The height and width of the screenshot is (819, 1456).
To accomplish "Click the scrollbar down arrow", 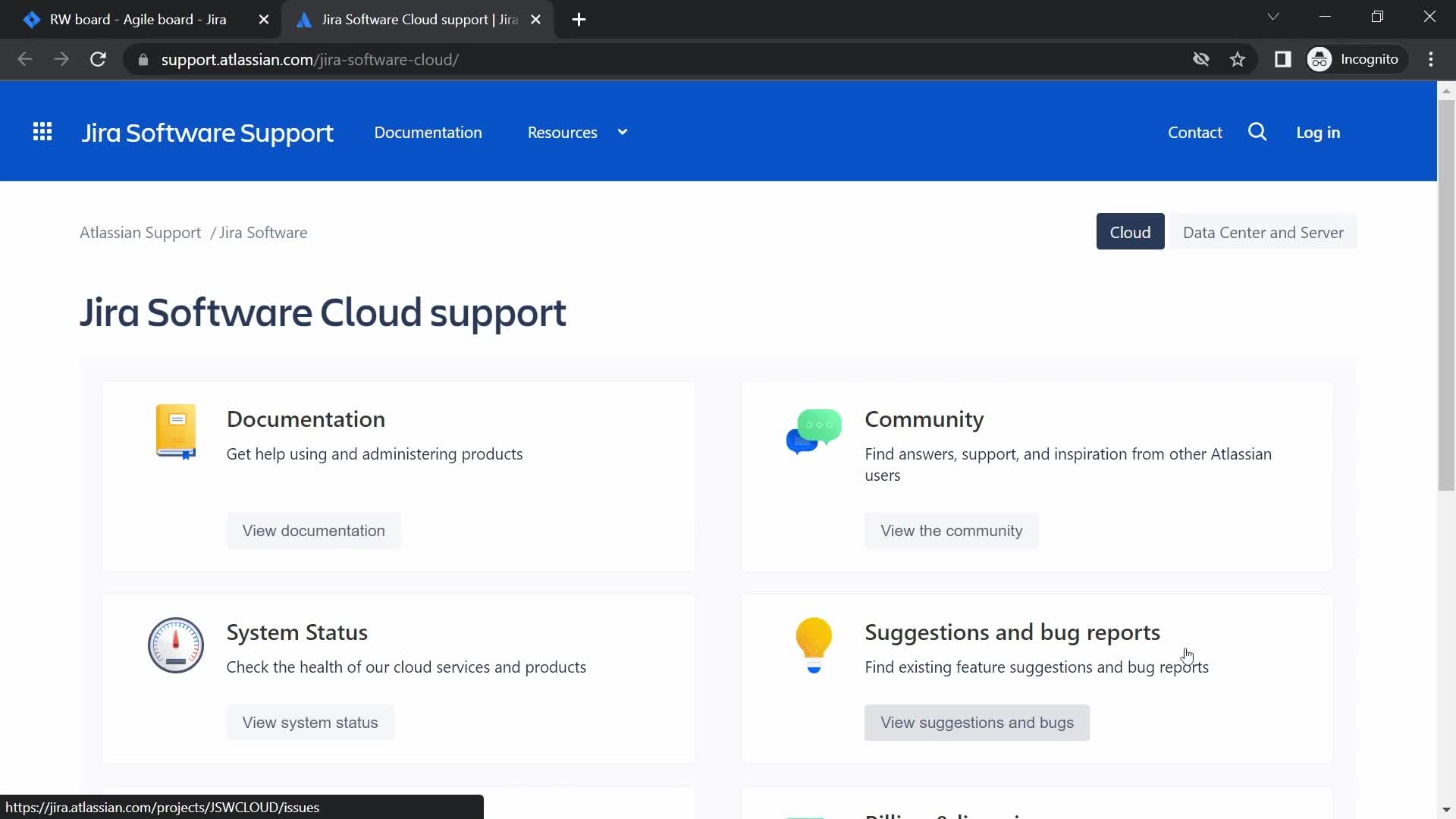I will click(x=1446, y=811).
